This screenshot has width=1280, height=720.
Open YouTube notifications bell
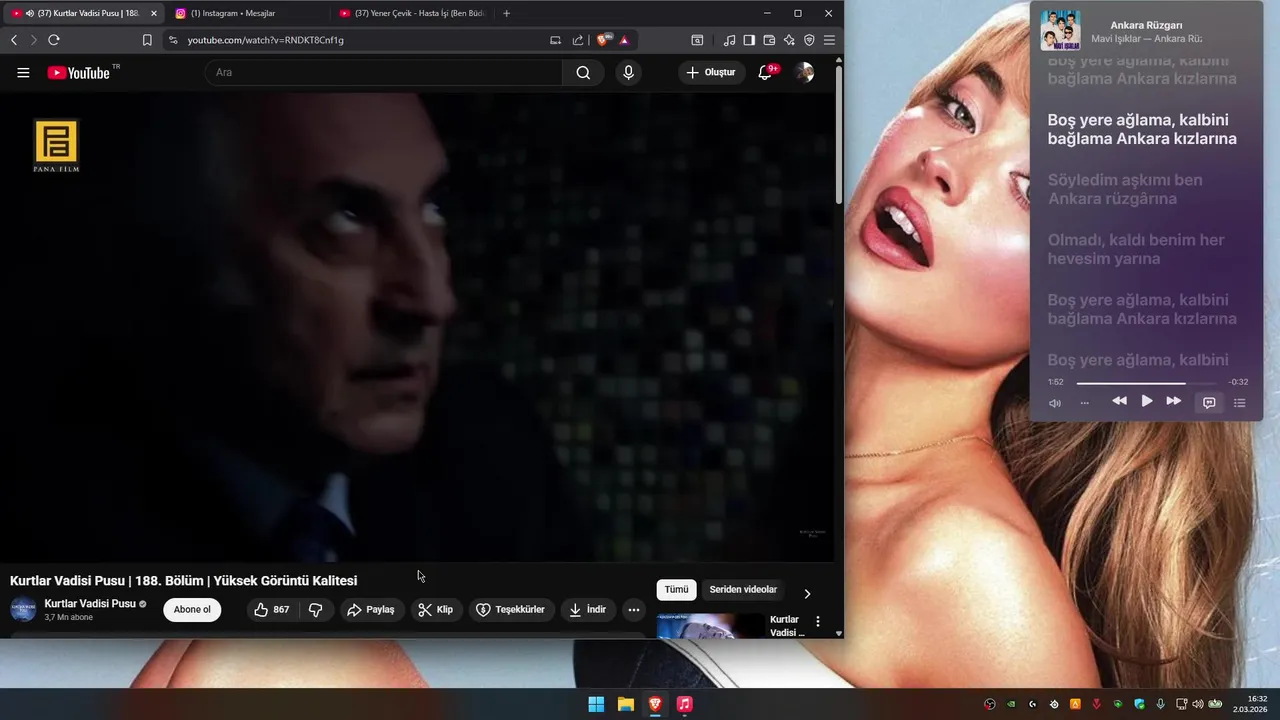point(765,72)
